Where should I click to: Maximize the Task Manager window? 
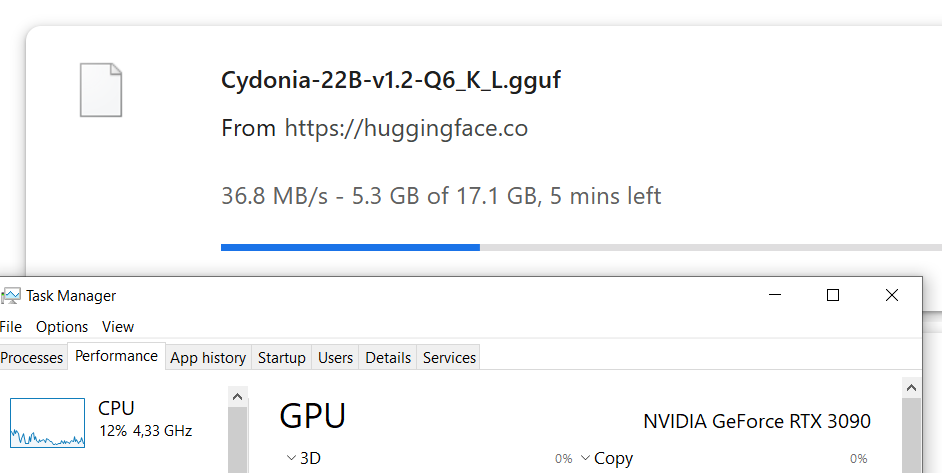click(833, 295)
